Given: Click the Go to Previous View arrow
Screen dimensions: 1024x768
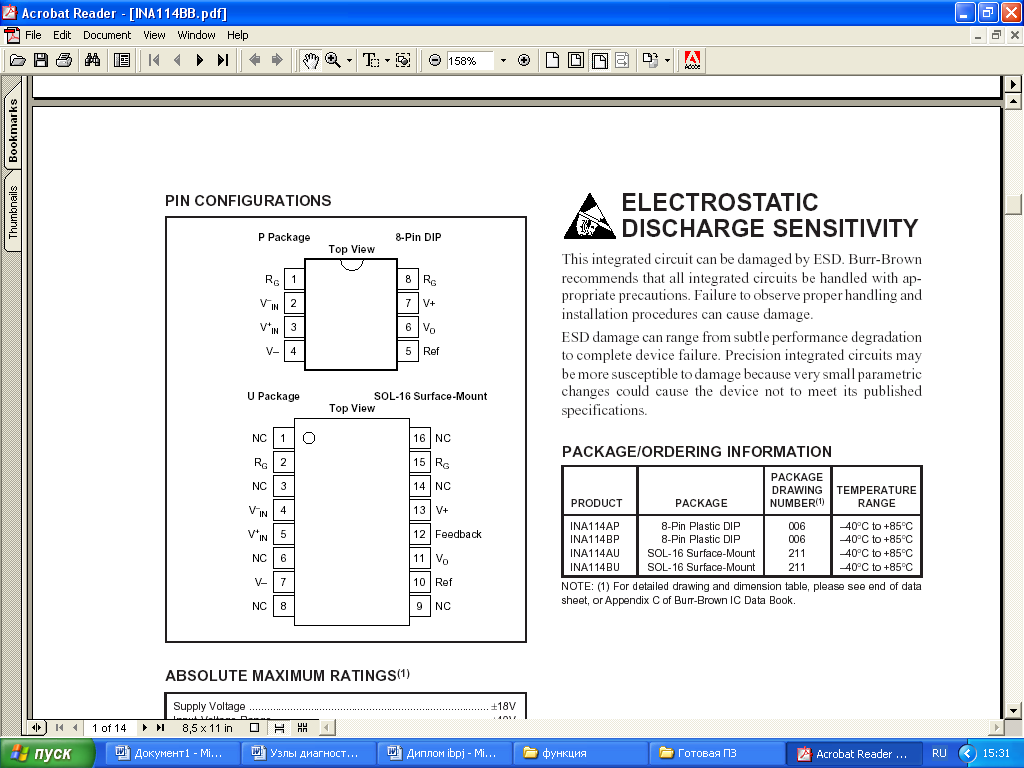Looking at the screenshot, I should 255,61.
